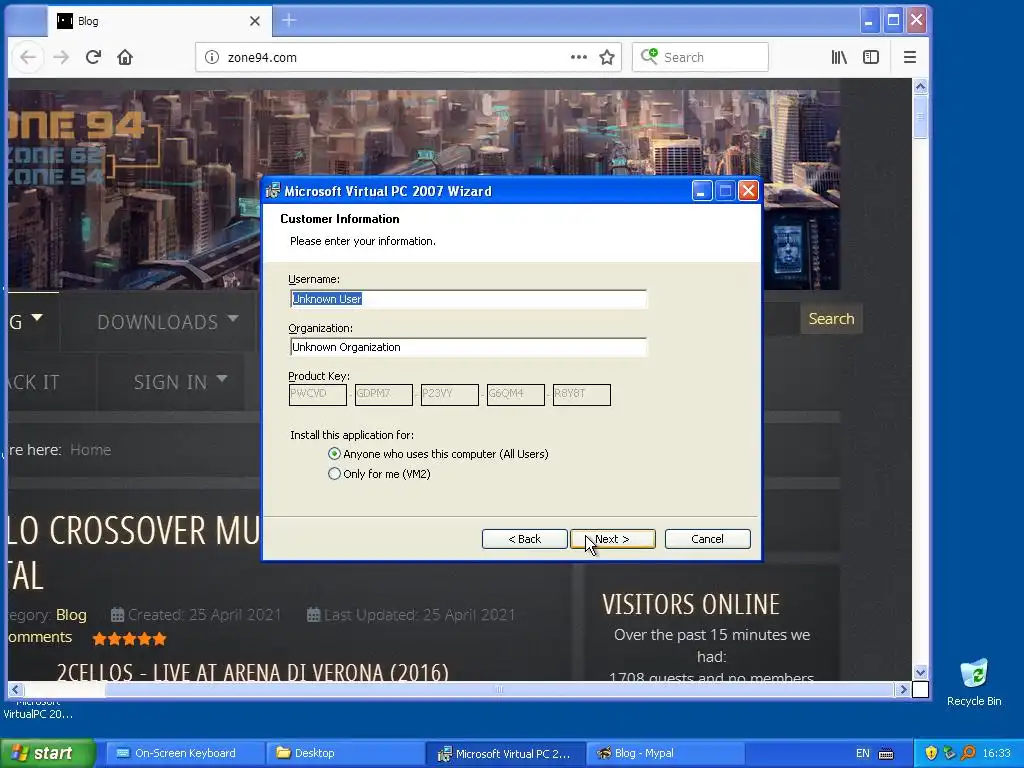This screenshot has width=1024, height=768.
Task: Open the comments link under article
Action: (x=39, y=637)
